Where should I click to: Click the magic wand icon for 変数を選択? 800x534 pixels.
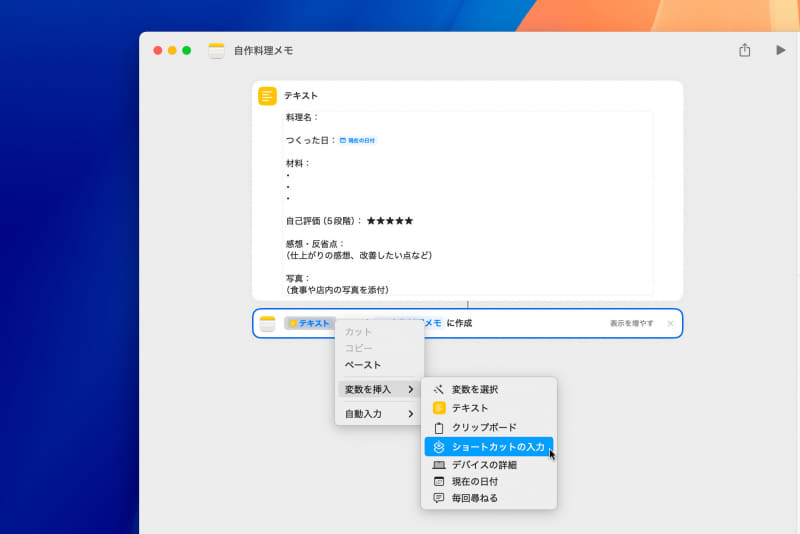438,389
